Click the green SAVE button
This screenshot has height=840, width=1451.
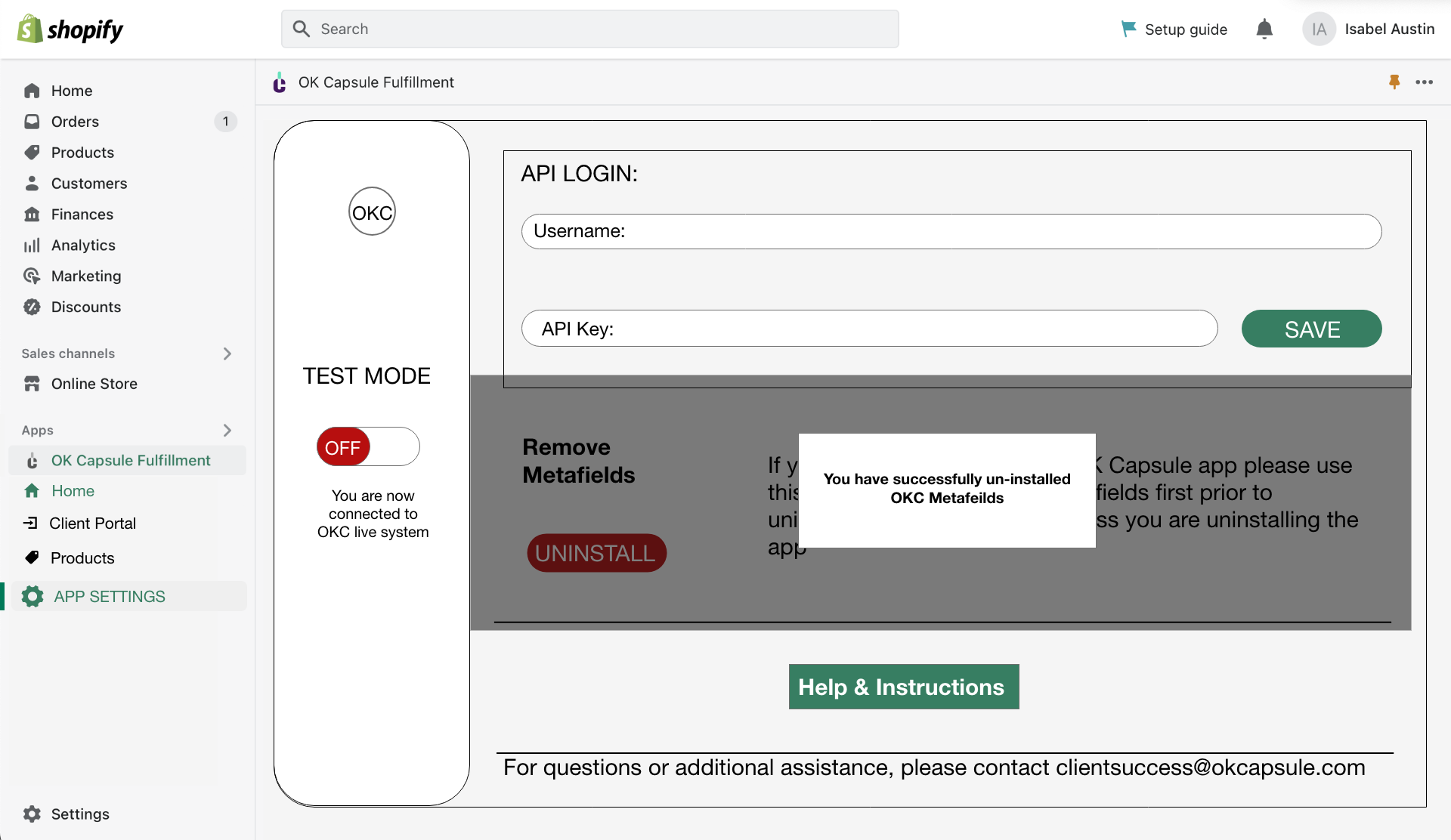pos(1311,329)
